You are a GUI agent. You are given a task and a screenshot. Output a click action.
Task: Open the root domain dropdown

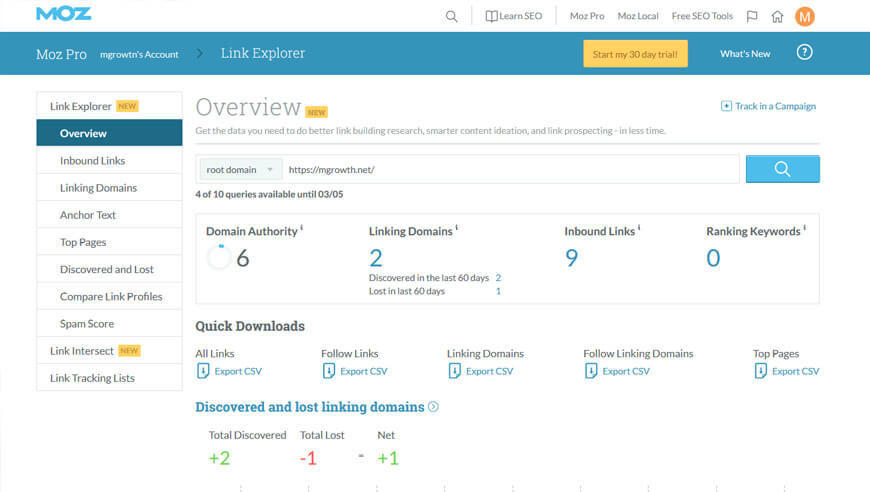click(x=240, y=170)
